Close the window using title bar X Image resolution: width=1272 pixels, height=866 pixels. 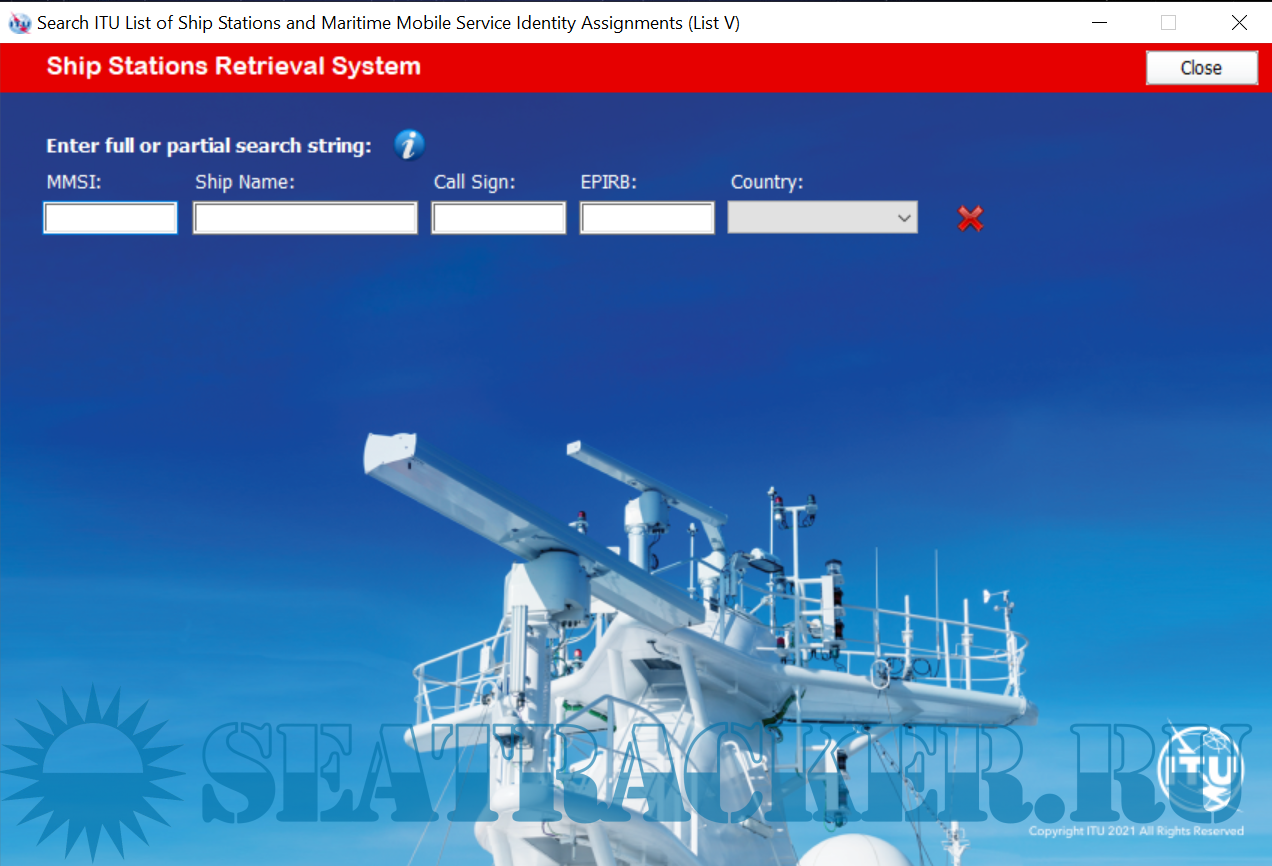[1239, 22]
